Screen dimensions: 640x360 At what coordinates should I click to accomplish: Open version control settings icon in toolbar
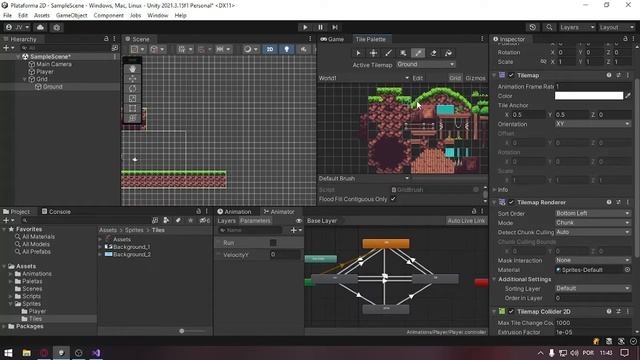[56, 27]
